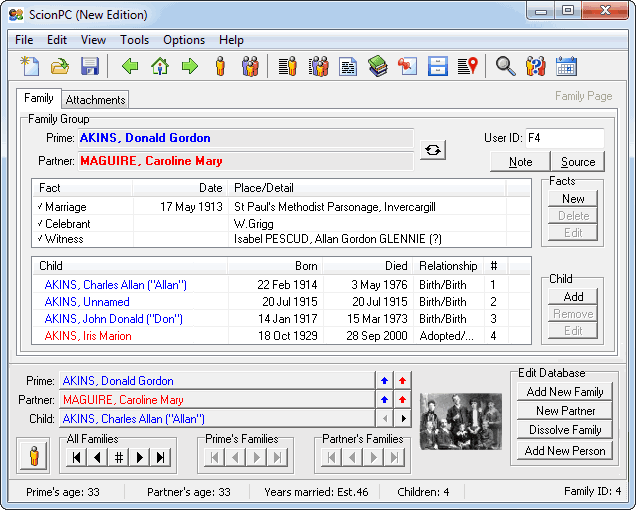Image resolution: width=636 pixels, height=510 pixels.
Task: Click the New database toolbar icon
Action: pyautogui.click(x=30, y=66)
